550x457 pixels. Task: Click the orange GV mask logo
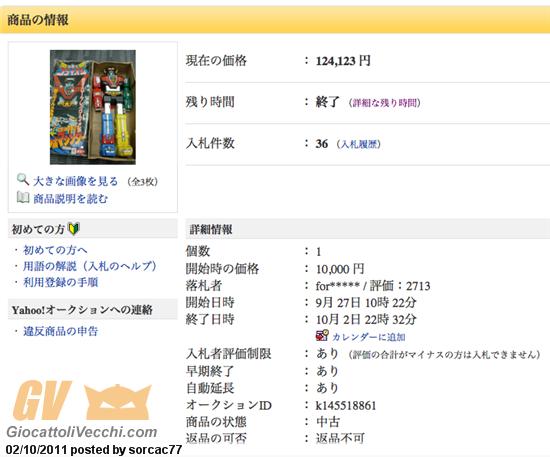click(x=82, y=401)
